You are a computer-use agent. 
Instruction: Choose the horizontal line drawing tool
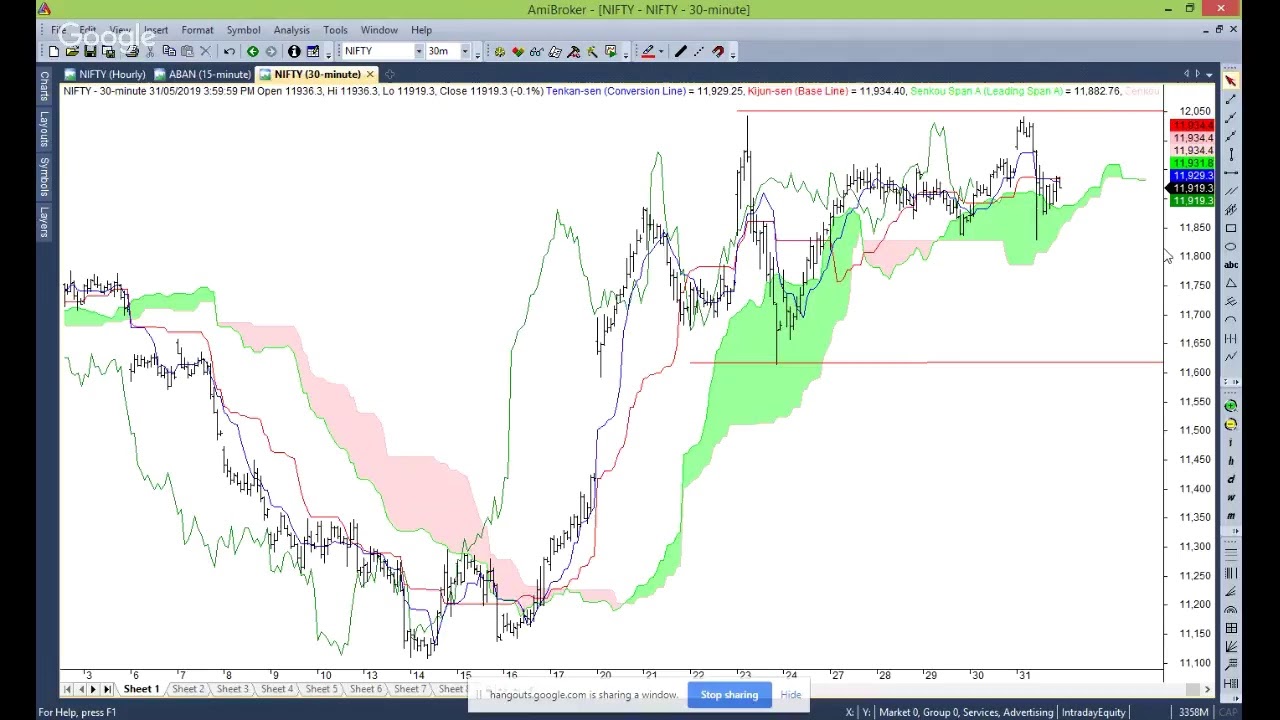(x=1231, y=172)
